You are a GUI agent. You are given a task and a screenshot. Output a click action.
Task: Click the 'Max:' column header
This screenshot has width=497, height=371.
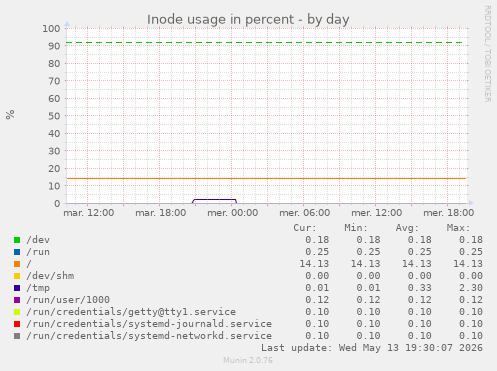click(x=459, y=228)
